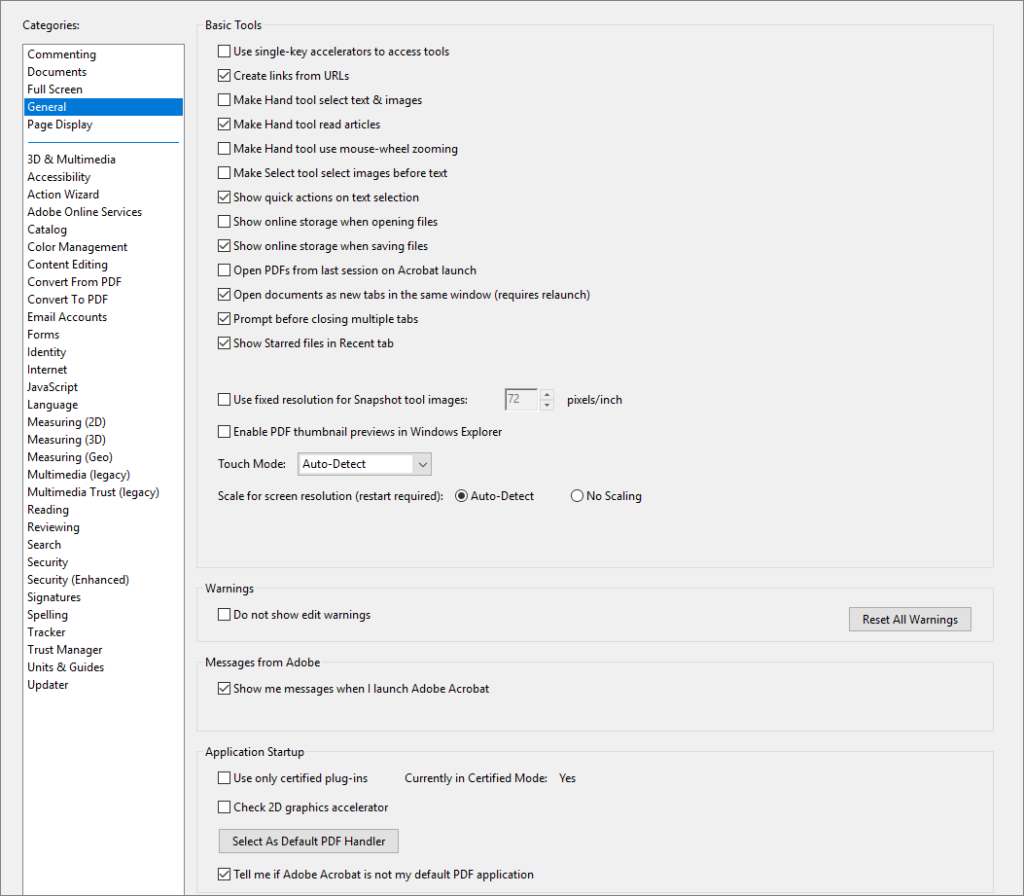Image resolution: width=1024 pixels, height=896 pixels.
Task: Enable Open PDFs from last session on launch
Action: [x=223, y=270]
